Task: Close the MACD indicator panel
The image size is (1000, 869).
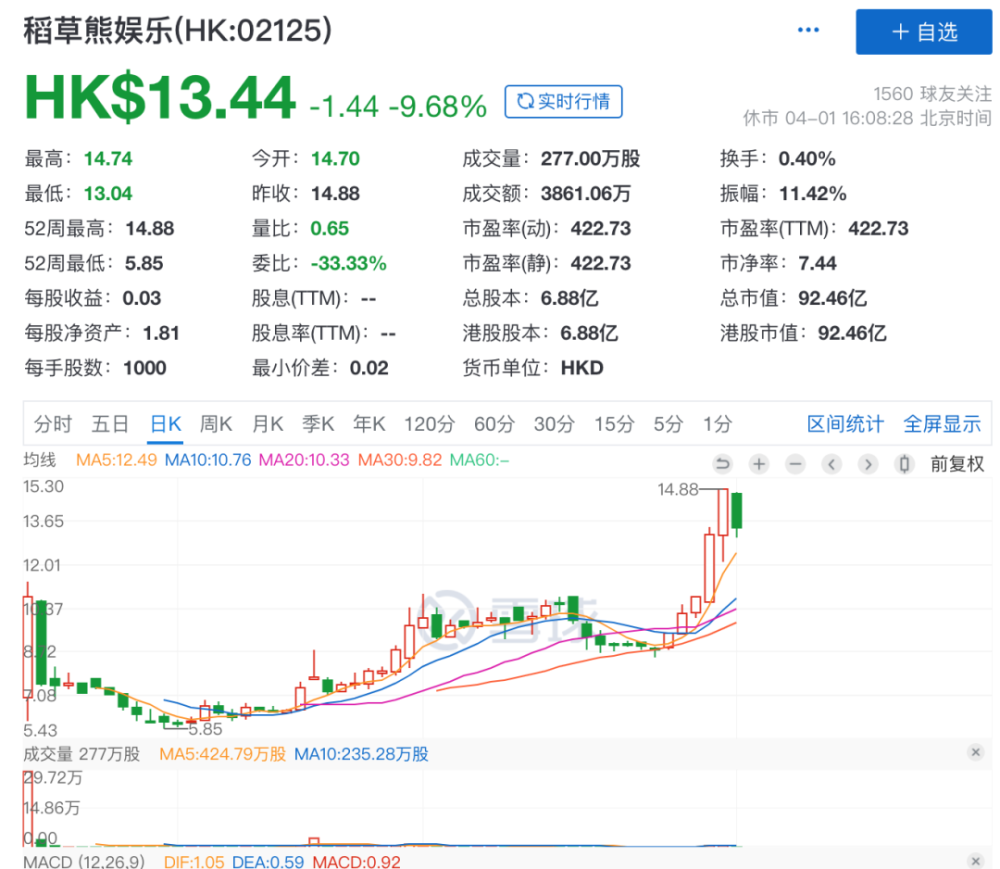Action: point(975,861)
